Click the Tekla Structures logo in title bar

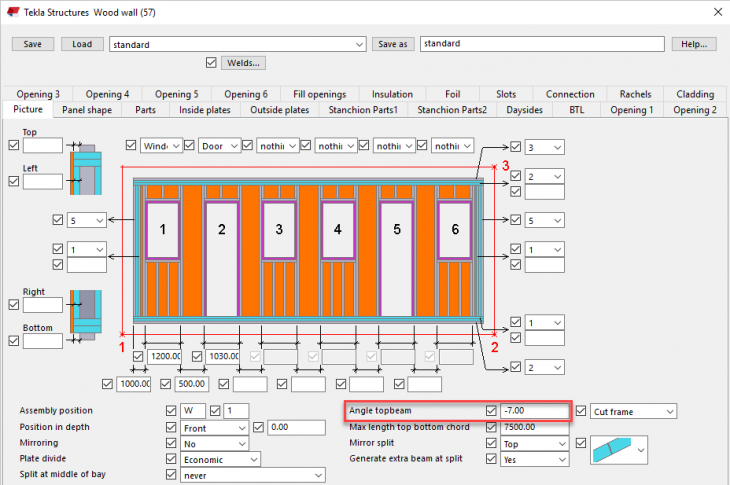point(11,11)
